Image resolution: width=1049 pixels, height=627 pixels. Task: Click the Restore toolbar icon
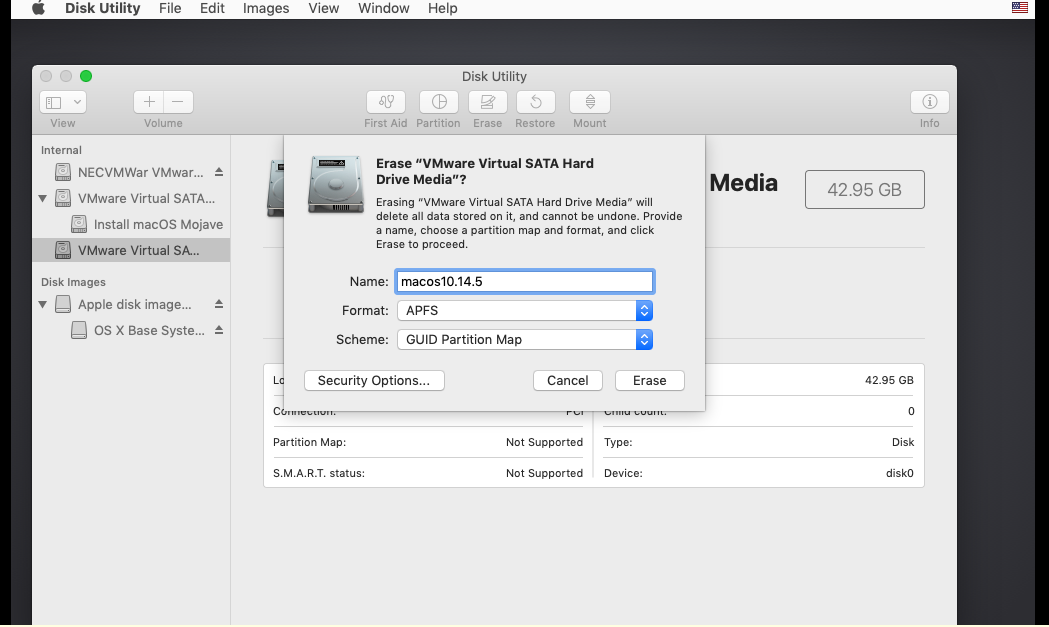[x=535, y=102]
